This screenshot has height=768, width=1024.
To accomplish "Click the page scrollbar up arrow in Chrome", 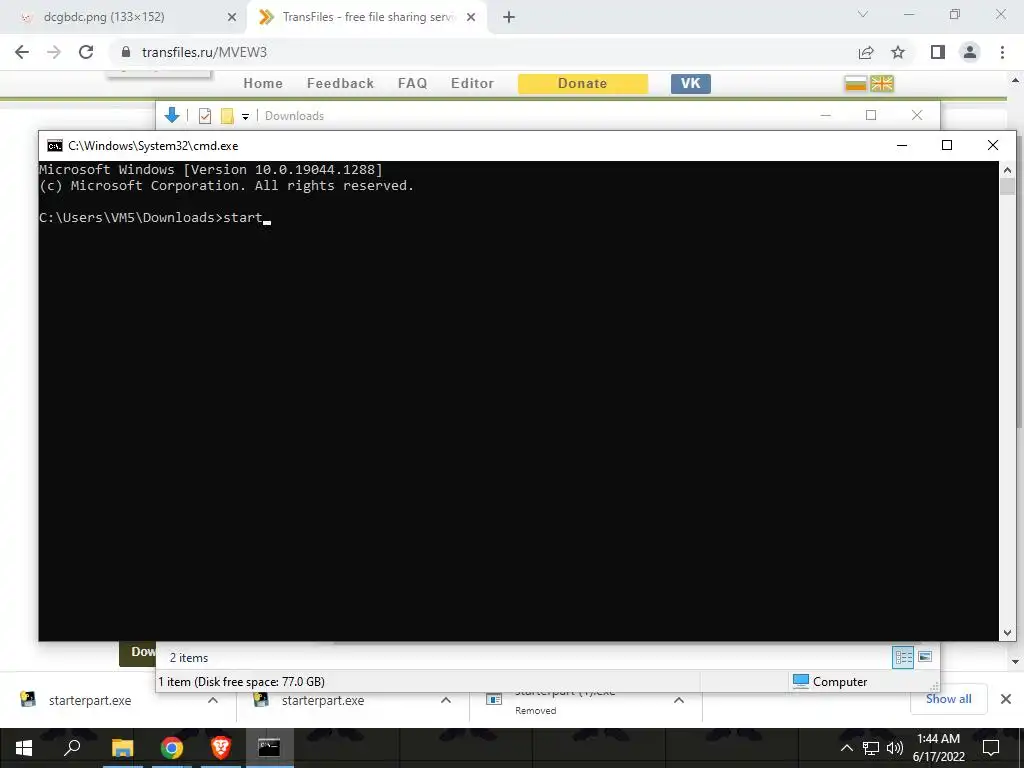I will (1016, 80).
